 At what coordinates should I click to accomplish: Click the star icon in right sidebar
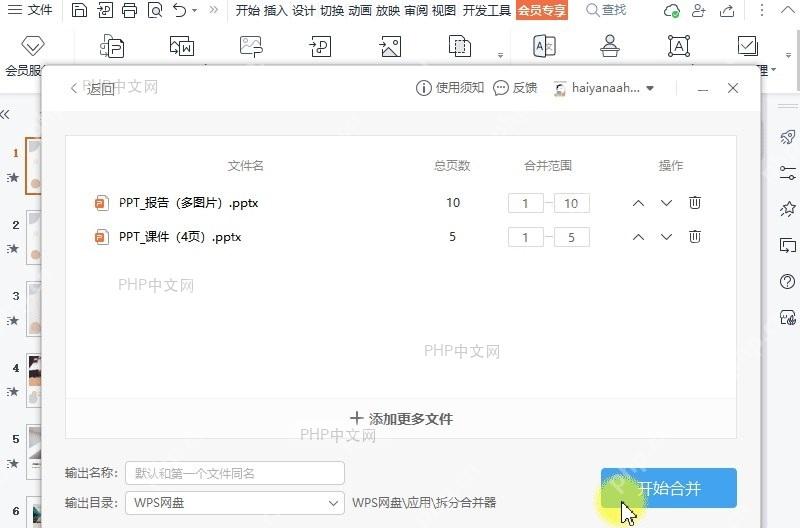(788, 209)
